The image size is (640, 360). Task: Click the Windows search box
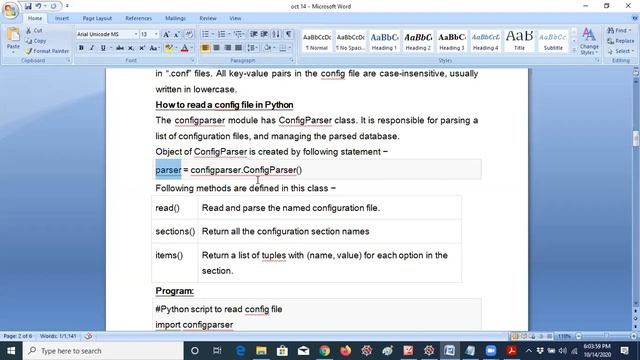click(103, 351)
